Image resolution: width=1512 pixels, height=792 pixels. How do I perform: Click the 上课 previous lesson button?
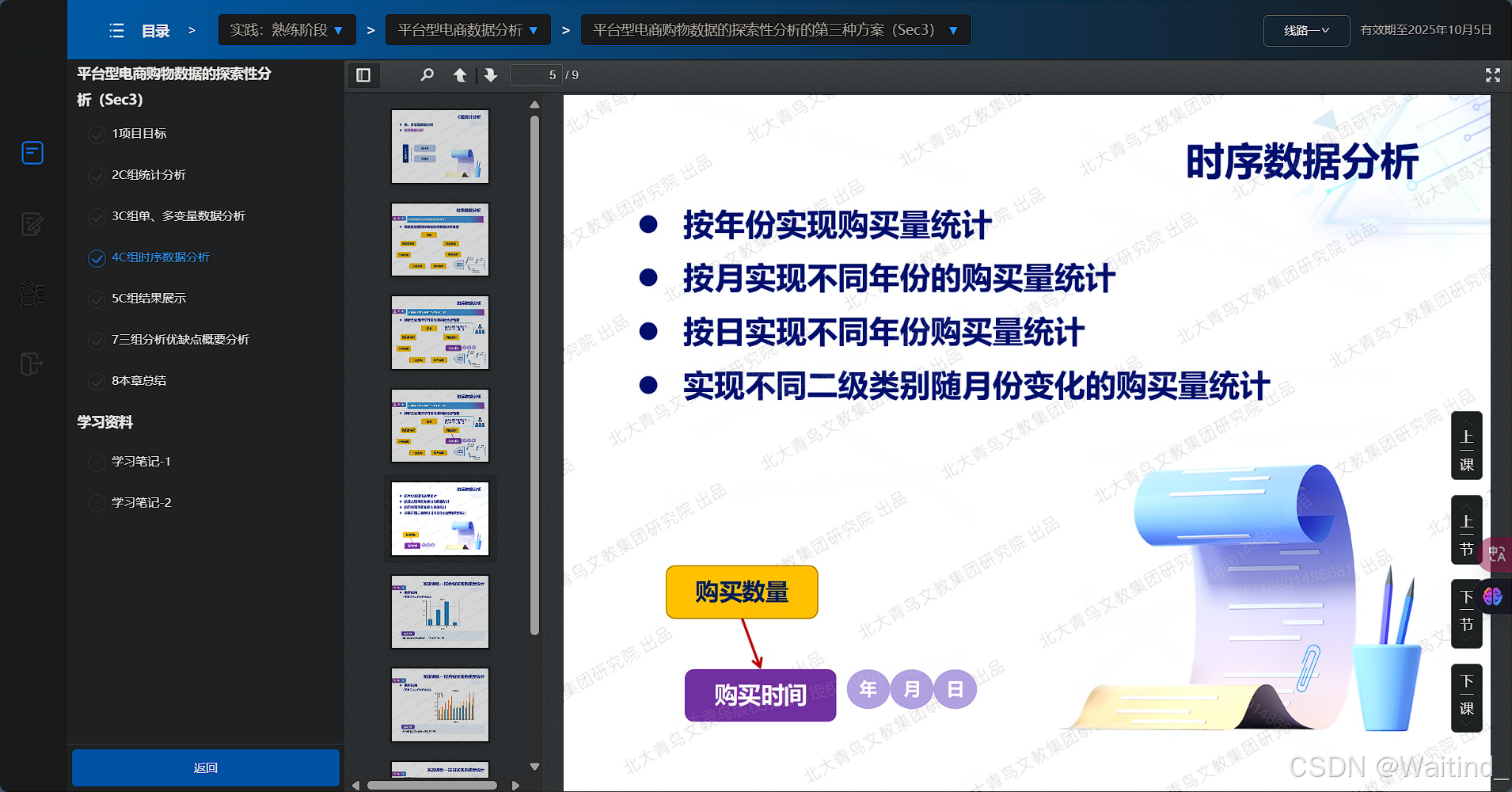[x=1466, y=445]
